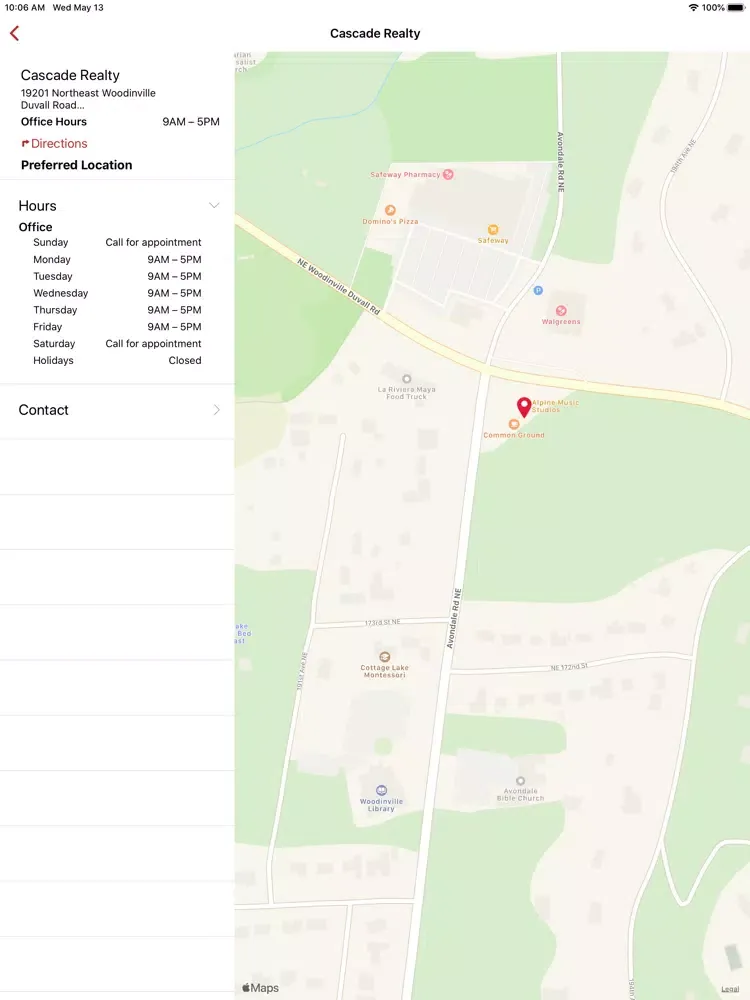Viewport: 750px width, 1000px height.
Task: Expand the Contact section chevron
Action: pyautogui.click(x=216, y=410)
